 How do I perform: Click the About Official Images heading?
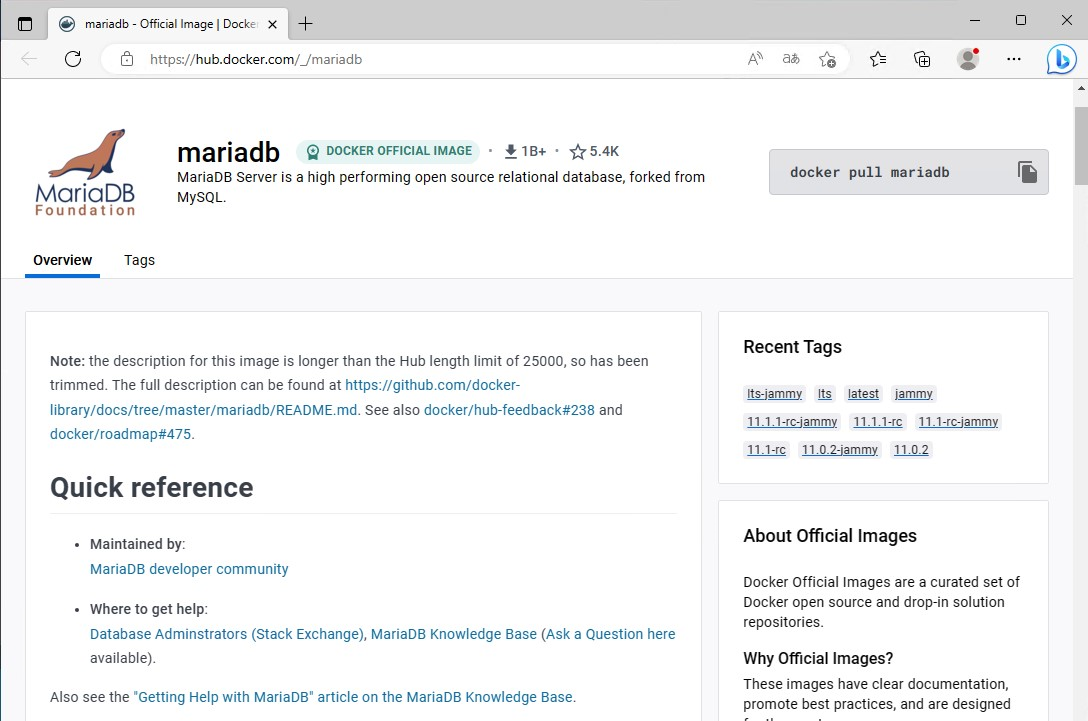point(830,536)
